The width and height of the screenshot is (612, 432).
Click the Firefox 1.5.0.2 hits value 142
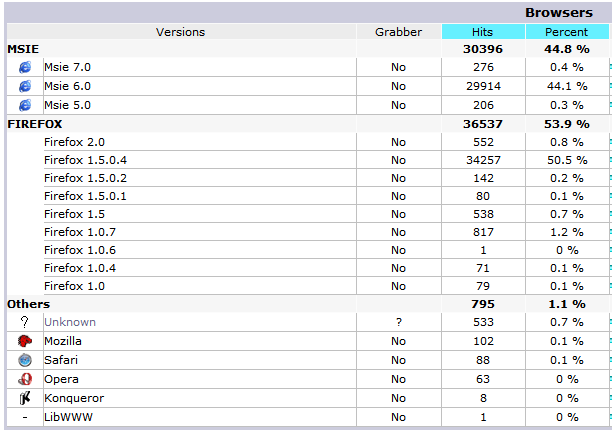[483, 178]
